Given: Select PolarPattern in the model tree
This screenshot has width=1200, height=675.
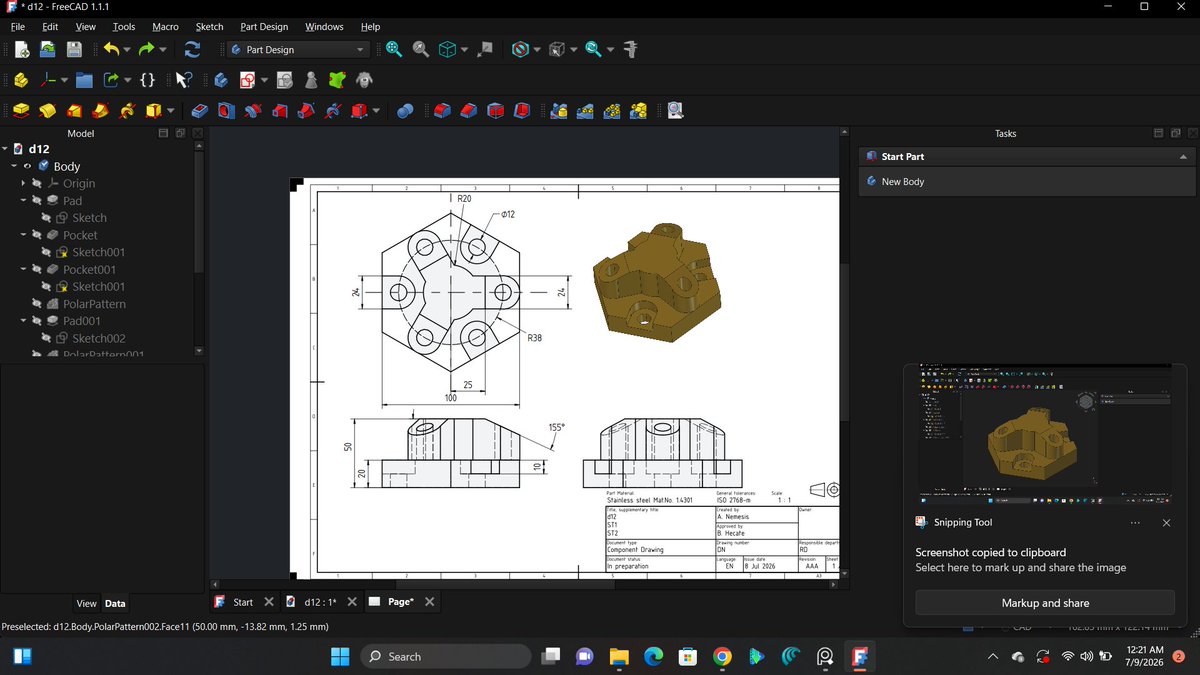Looking at the screenshot, I should point(94,304).
